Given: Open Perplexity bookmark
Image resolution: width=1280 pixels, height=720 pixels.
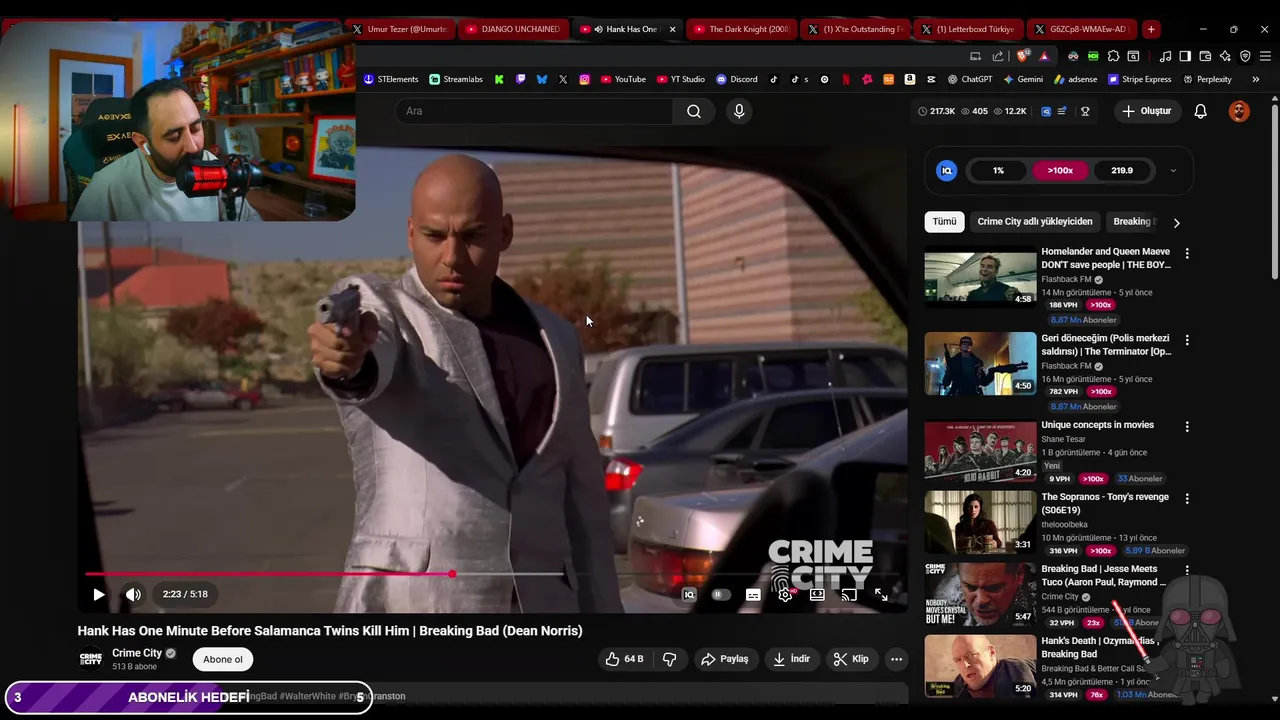Looking at the screenshot, I should coord(1207,79).
